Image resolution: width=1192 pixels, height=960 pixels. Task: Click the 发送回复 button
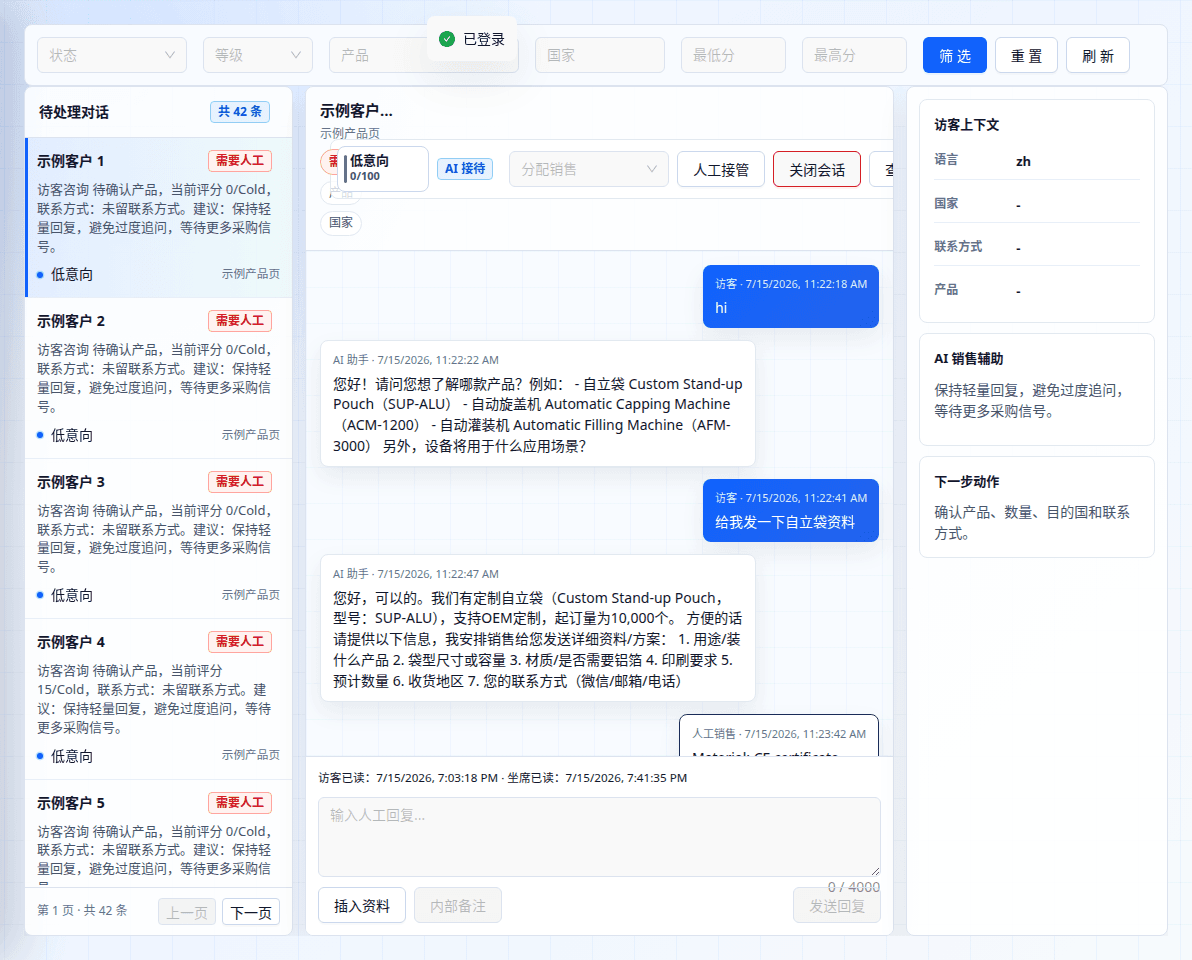[x=837, y=905]
